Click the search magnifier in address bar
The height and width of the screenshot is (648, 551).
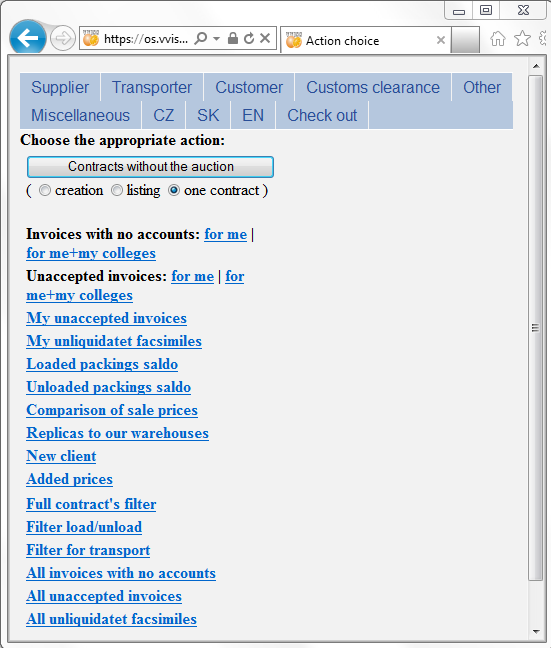pos(201,38)
